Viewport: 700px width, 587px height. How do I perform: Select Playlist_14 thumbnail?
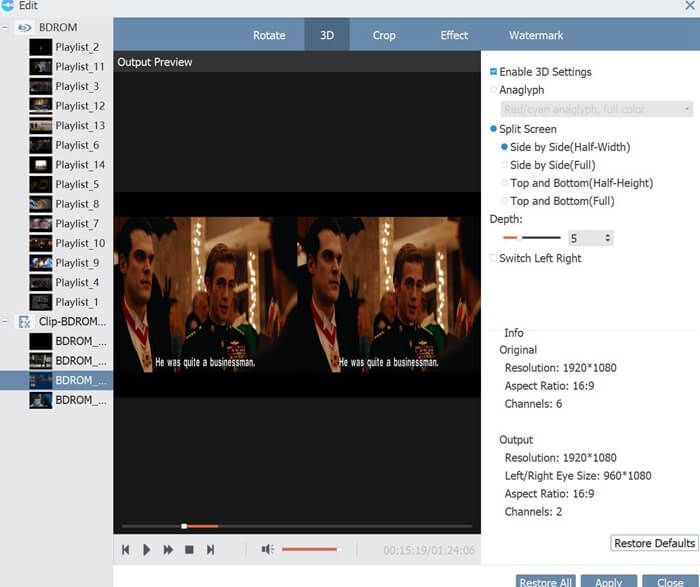pyautogui.click(x=41, y=165)
